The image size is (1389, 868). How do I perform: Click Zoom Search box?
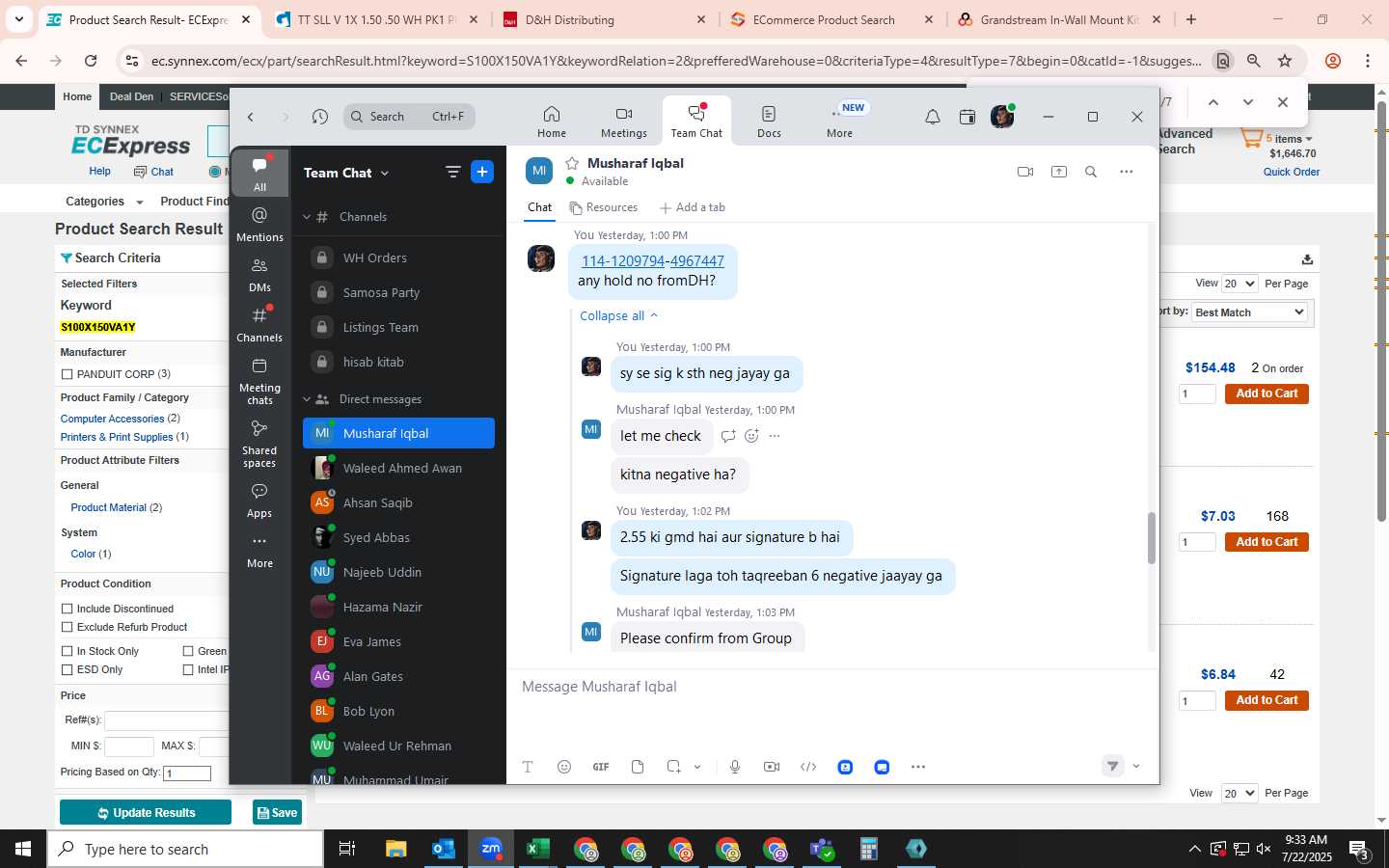tap(409, 117)
